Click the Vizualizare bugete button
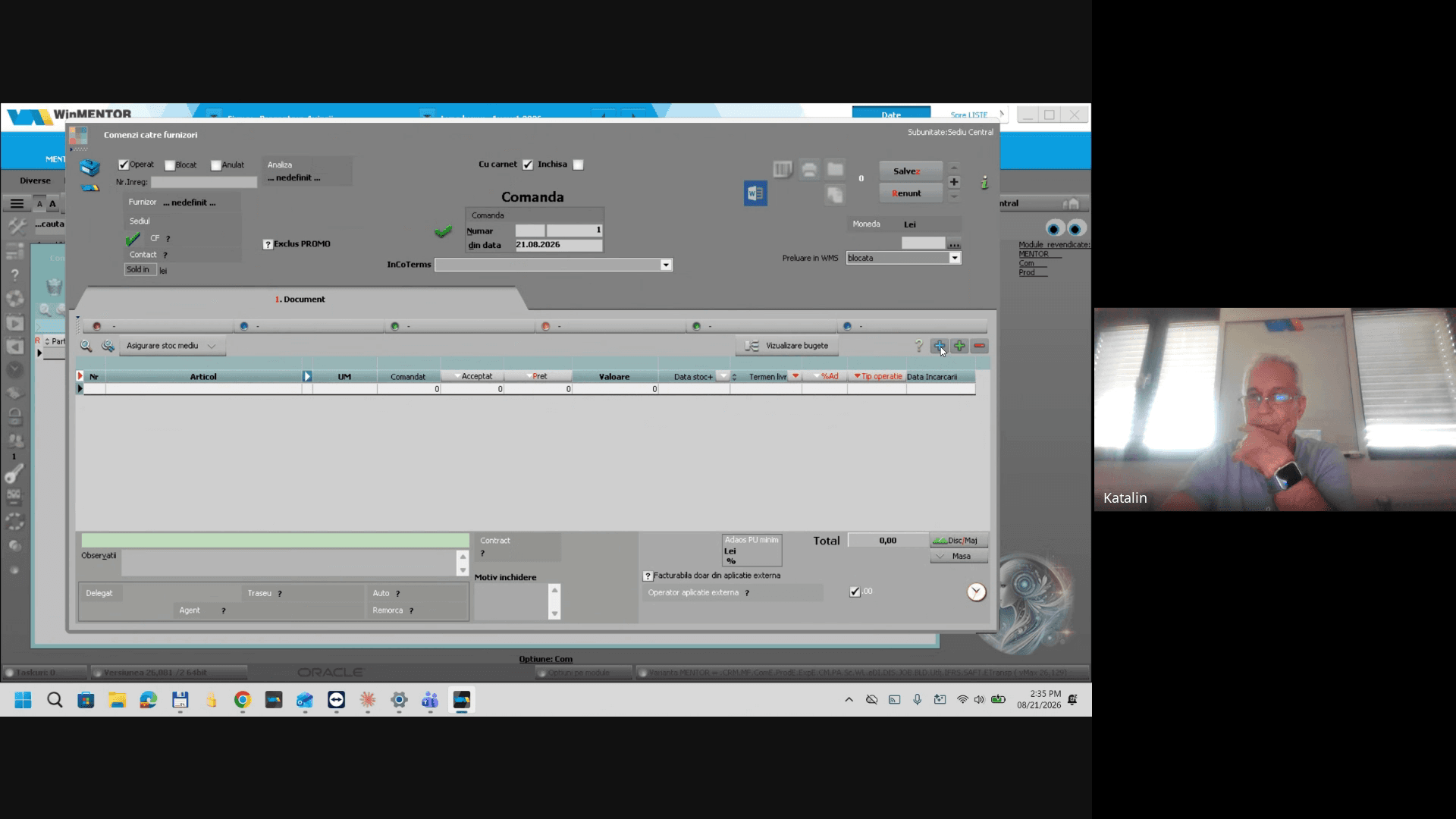The image size is (1456, 819). pos(786,346)
